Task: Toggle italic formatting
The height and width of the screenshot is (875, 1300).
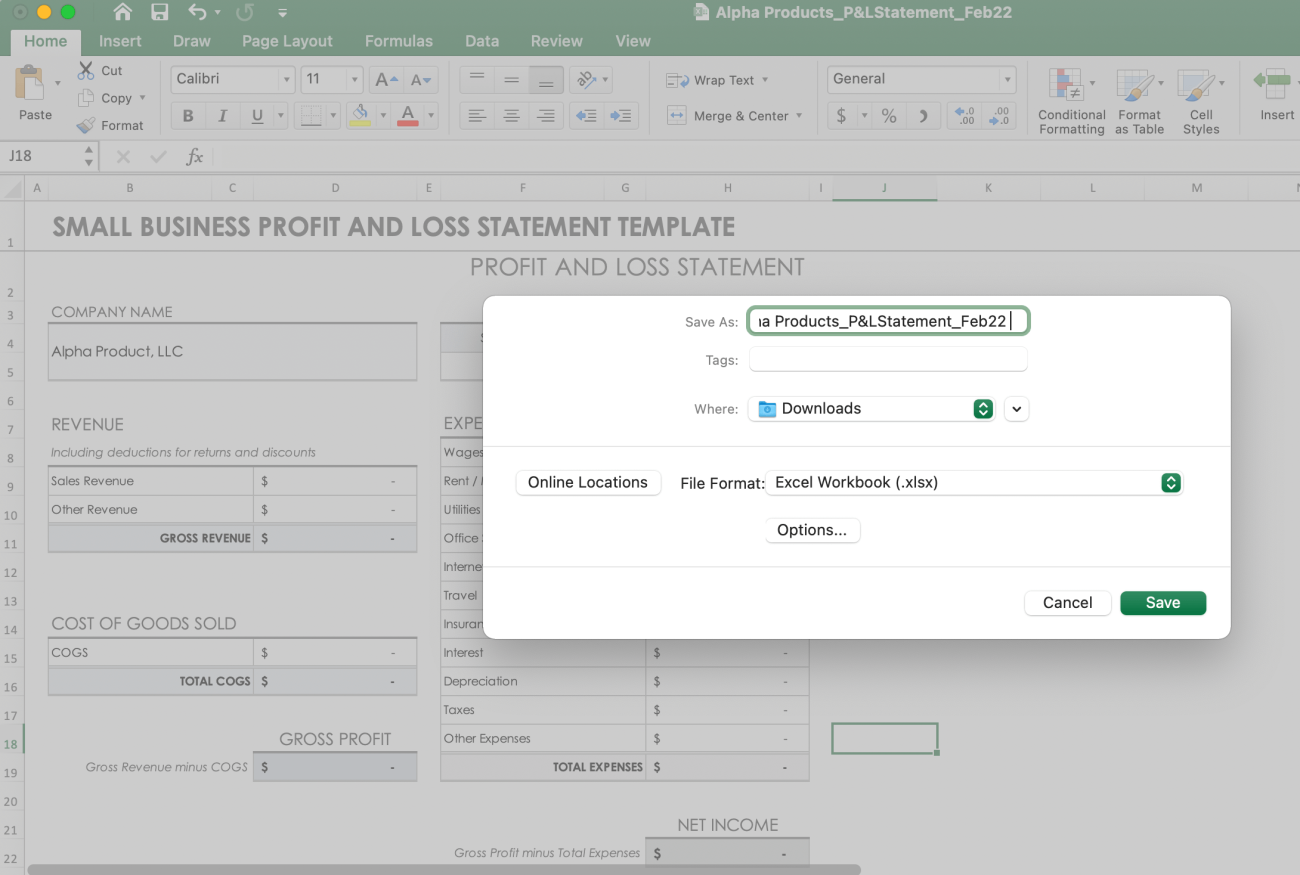Action: coord(224,115)
